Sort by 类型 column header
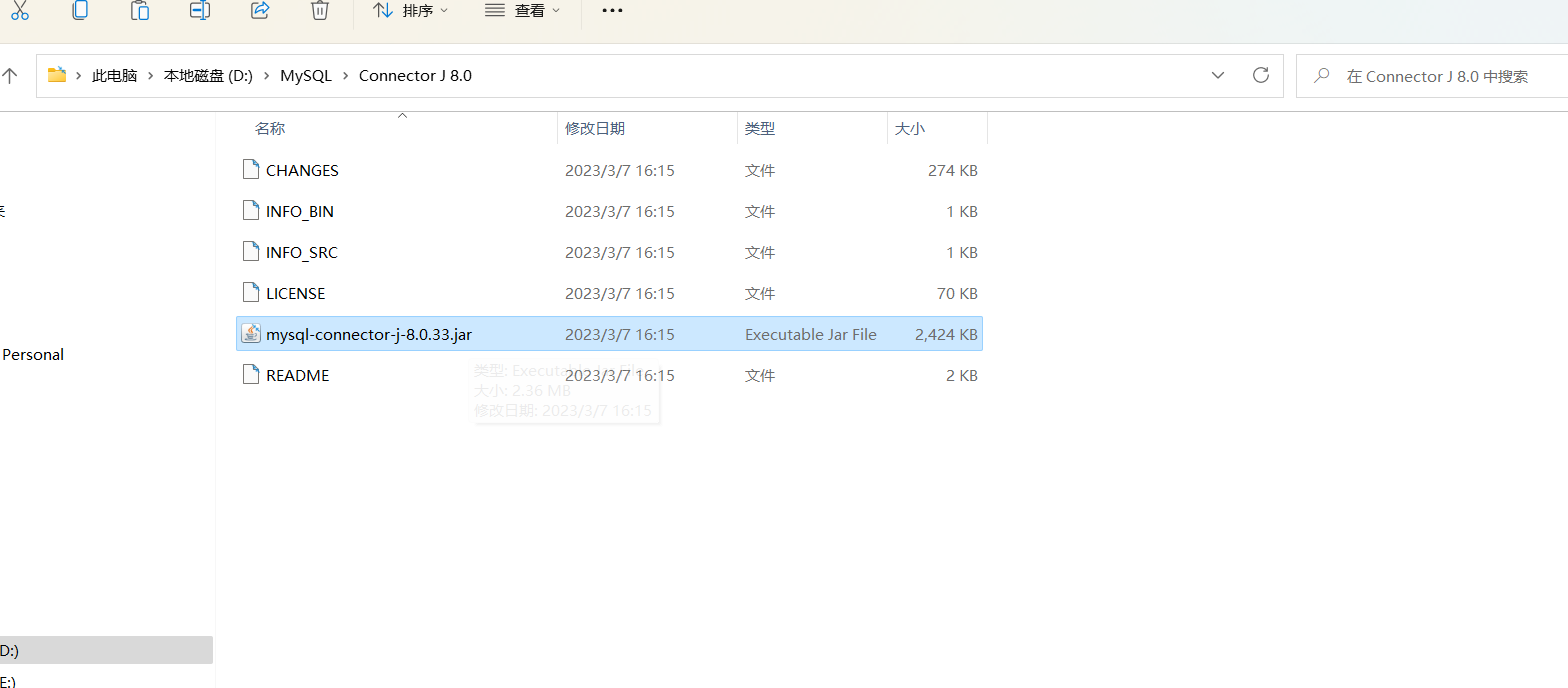The width and height of the screenshot is (1568, 688). pos(760,129)
